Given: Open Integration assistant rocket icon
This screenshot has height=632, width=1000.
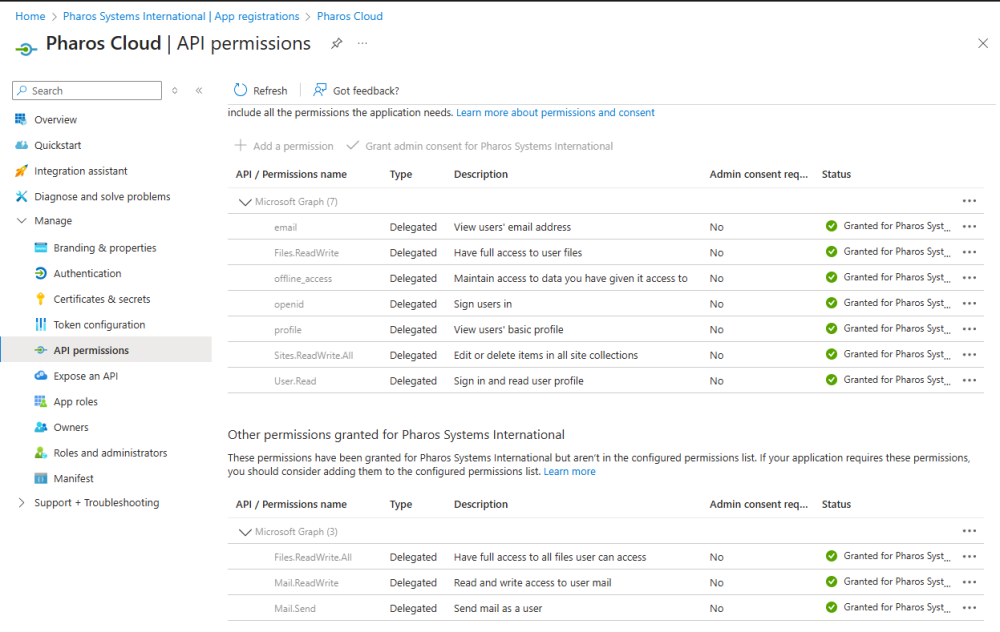Looking at the screenshot, I should tap(21, 171).
